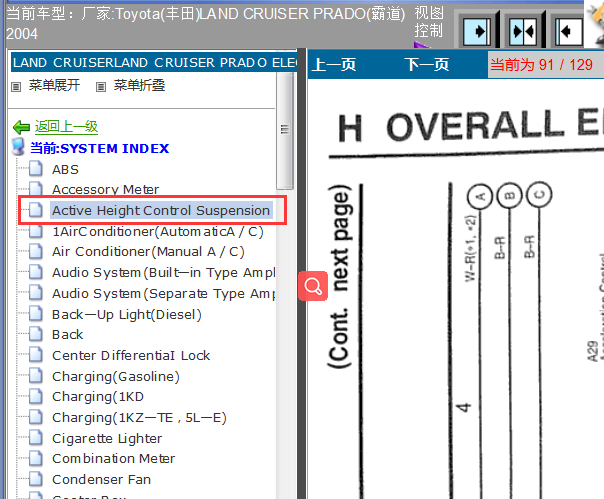Click the Back-Up Light(Diesel) document icon
The image size is (604, 499).
[x=36, y=314]
